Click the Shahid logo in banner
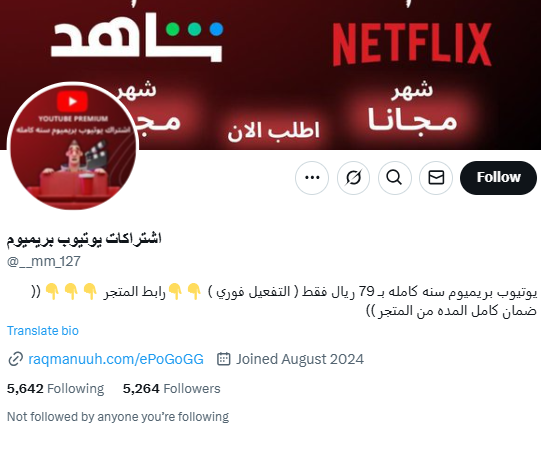Screen dimensions: 541x454 click(x=137, y=38)
